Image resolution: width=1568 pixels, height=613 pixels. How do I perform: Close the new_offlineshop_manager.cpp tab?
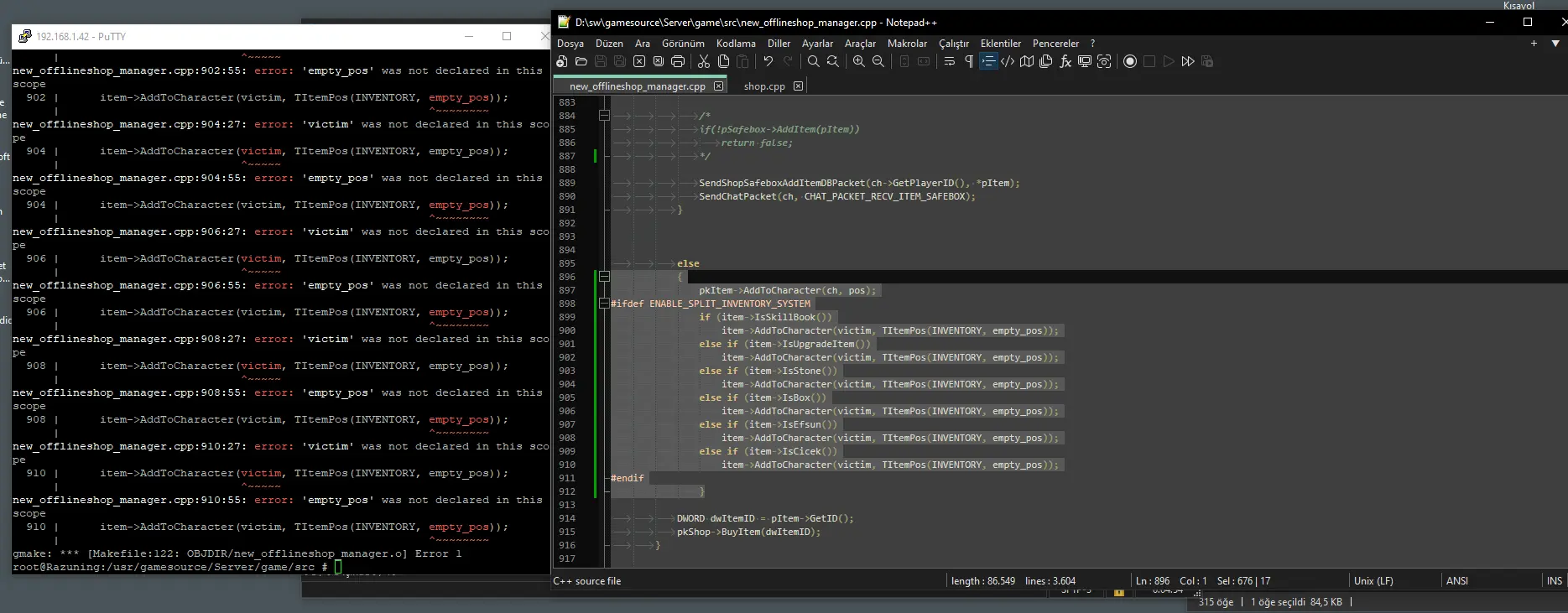pyautogui.click(x=718, y=86)
